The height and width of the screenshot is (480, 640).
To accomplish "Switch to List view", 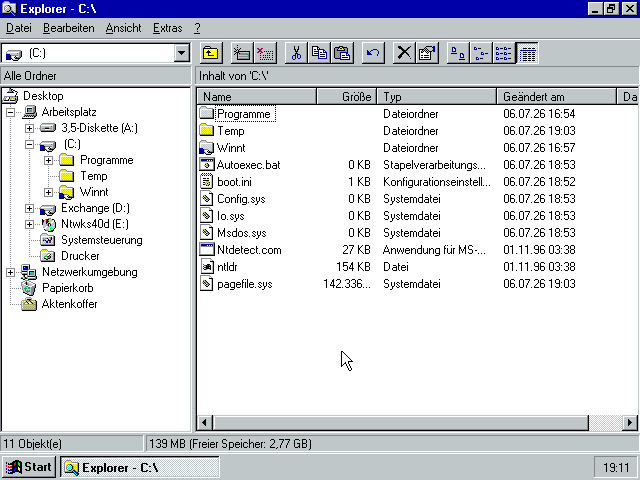I will click(504, 53).
